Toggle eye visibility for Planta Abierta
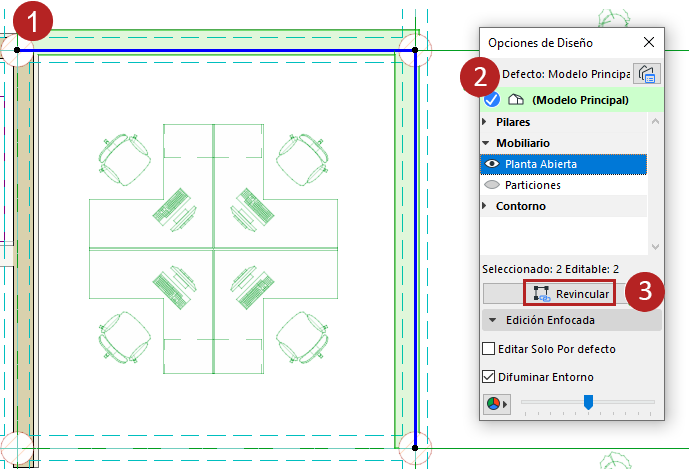The height and width of the screenshot is (469, 689). 492,164
